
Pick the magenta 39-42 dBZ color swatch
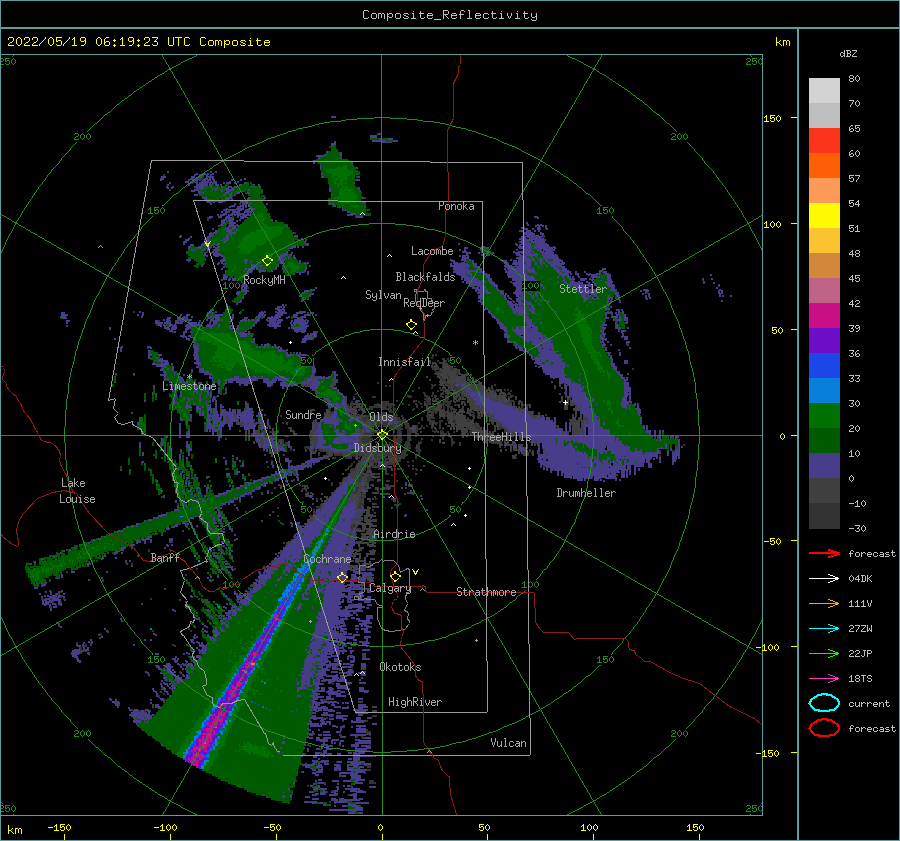coord(824,315)
